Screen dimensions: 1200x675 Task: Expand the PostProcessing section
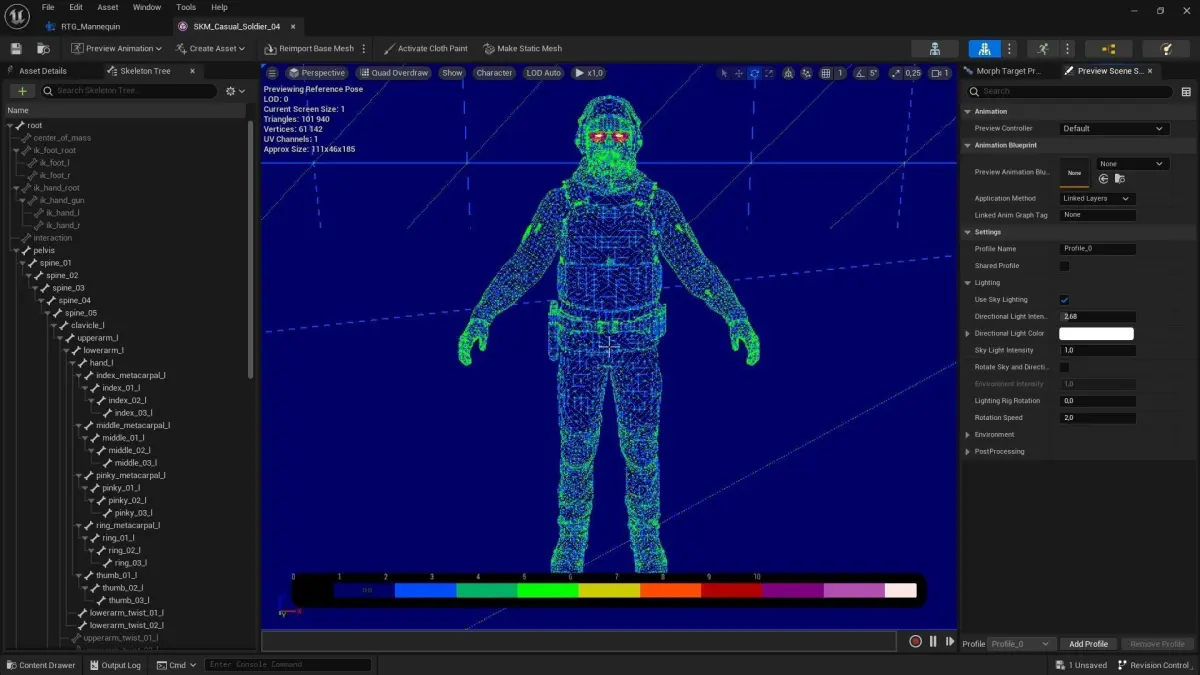pos(967,452)
